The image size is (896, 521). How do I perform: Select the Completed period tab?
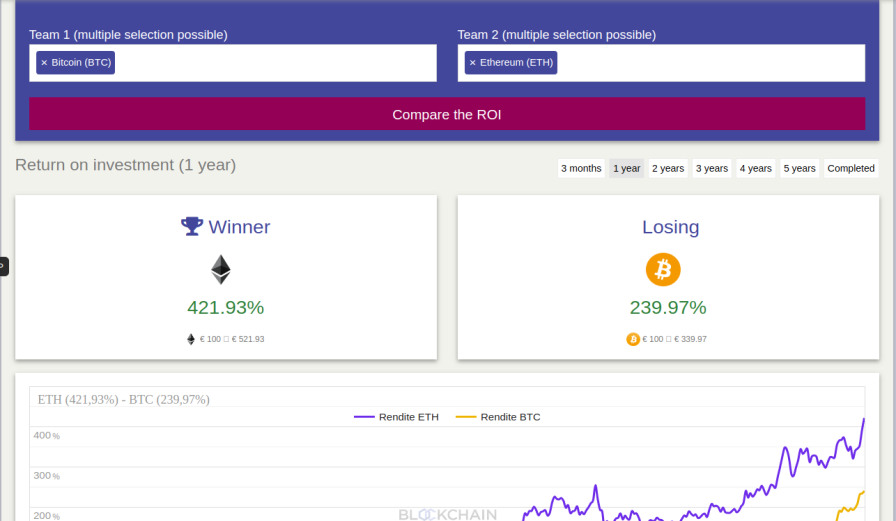pyautogui.click(x=851, y=169)
